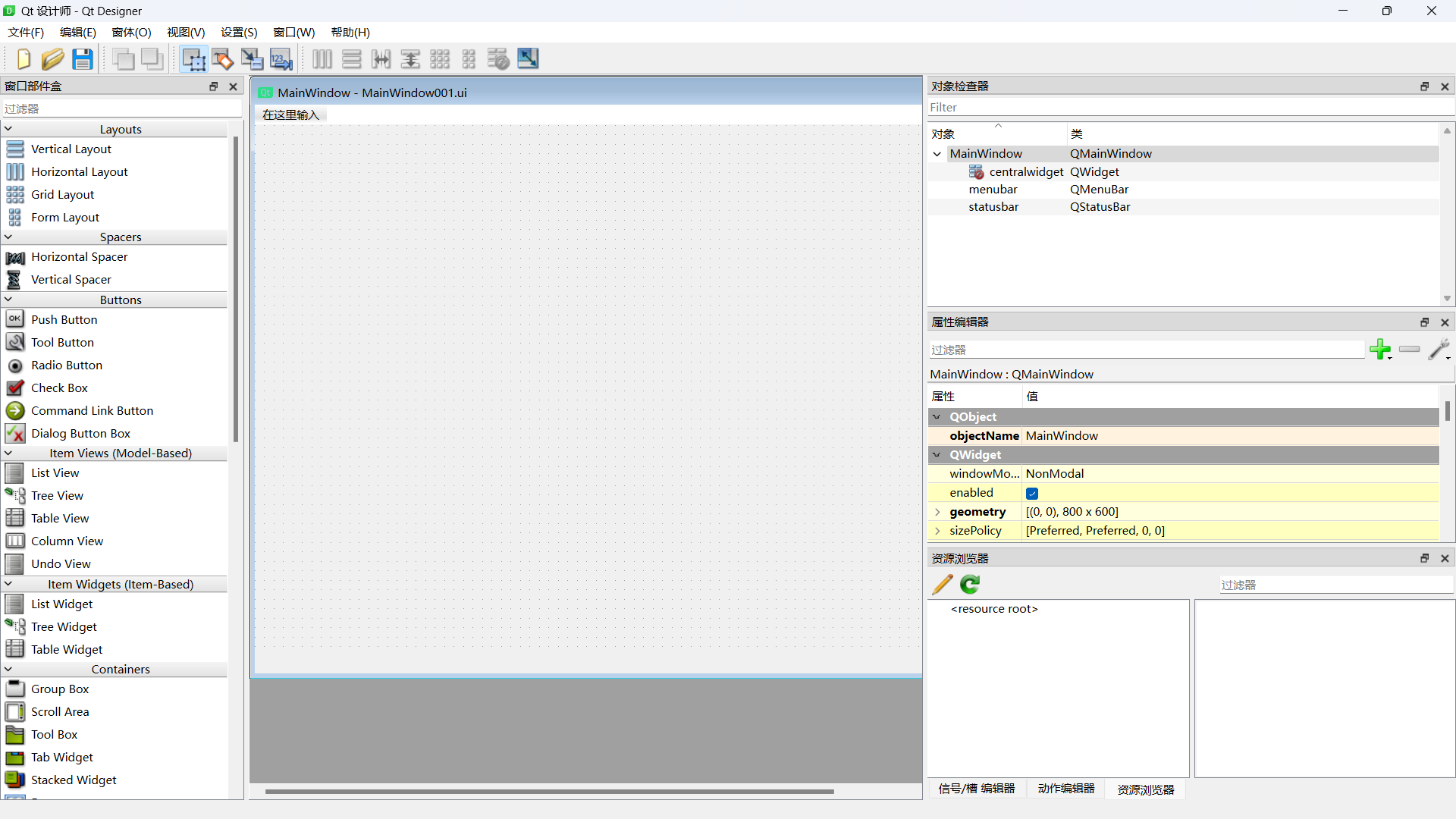This screenshot has width=1456, height=819.
Task: Select the Edit Widgets mode icon
Action: click(193, 59)
